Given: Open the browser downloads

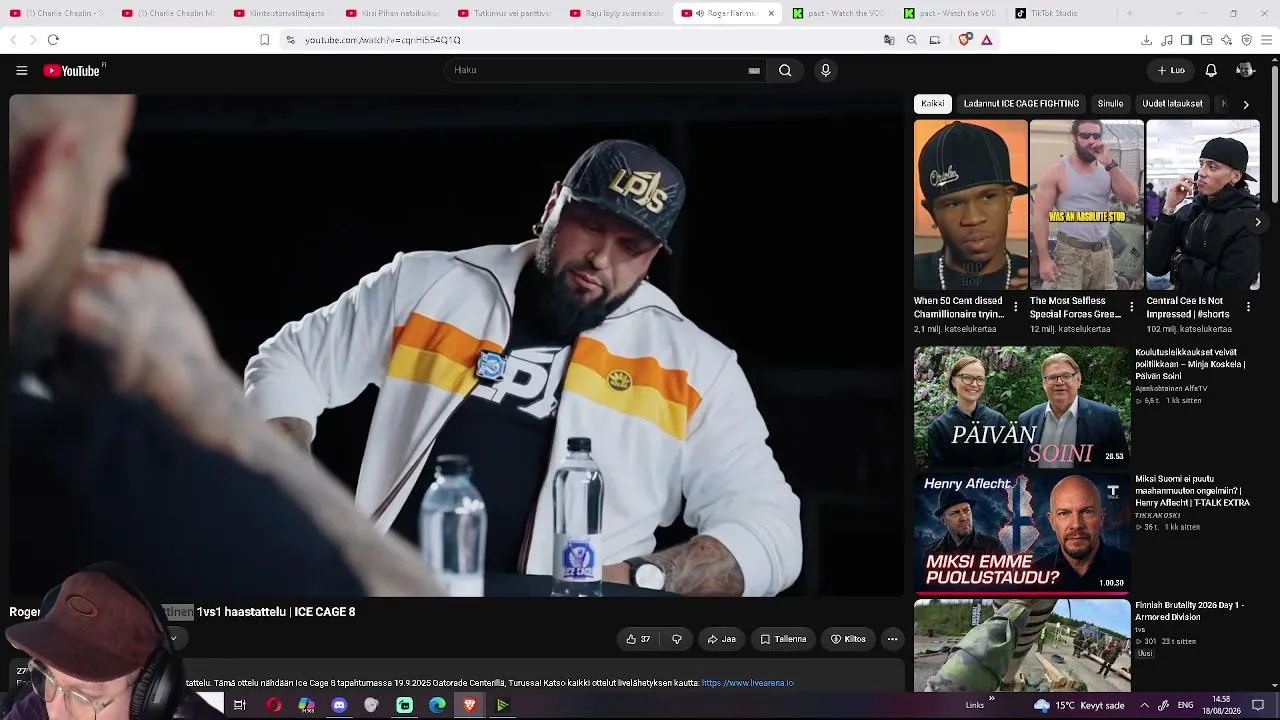Looking at the screenshot, I should pos(1146,40).
